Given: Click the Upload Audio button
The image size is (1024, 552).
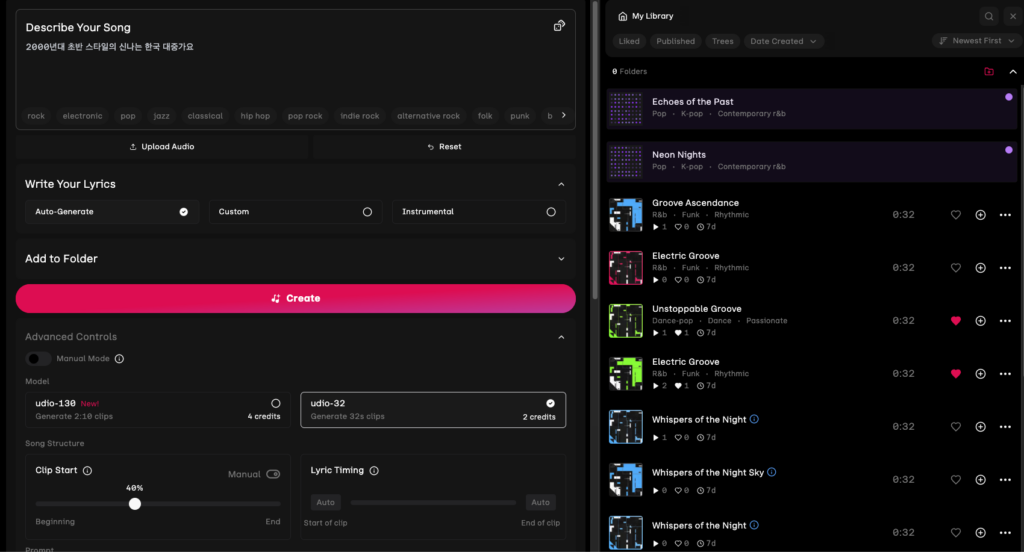Looking at the screenshot, I should 162,147.
